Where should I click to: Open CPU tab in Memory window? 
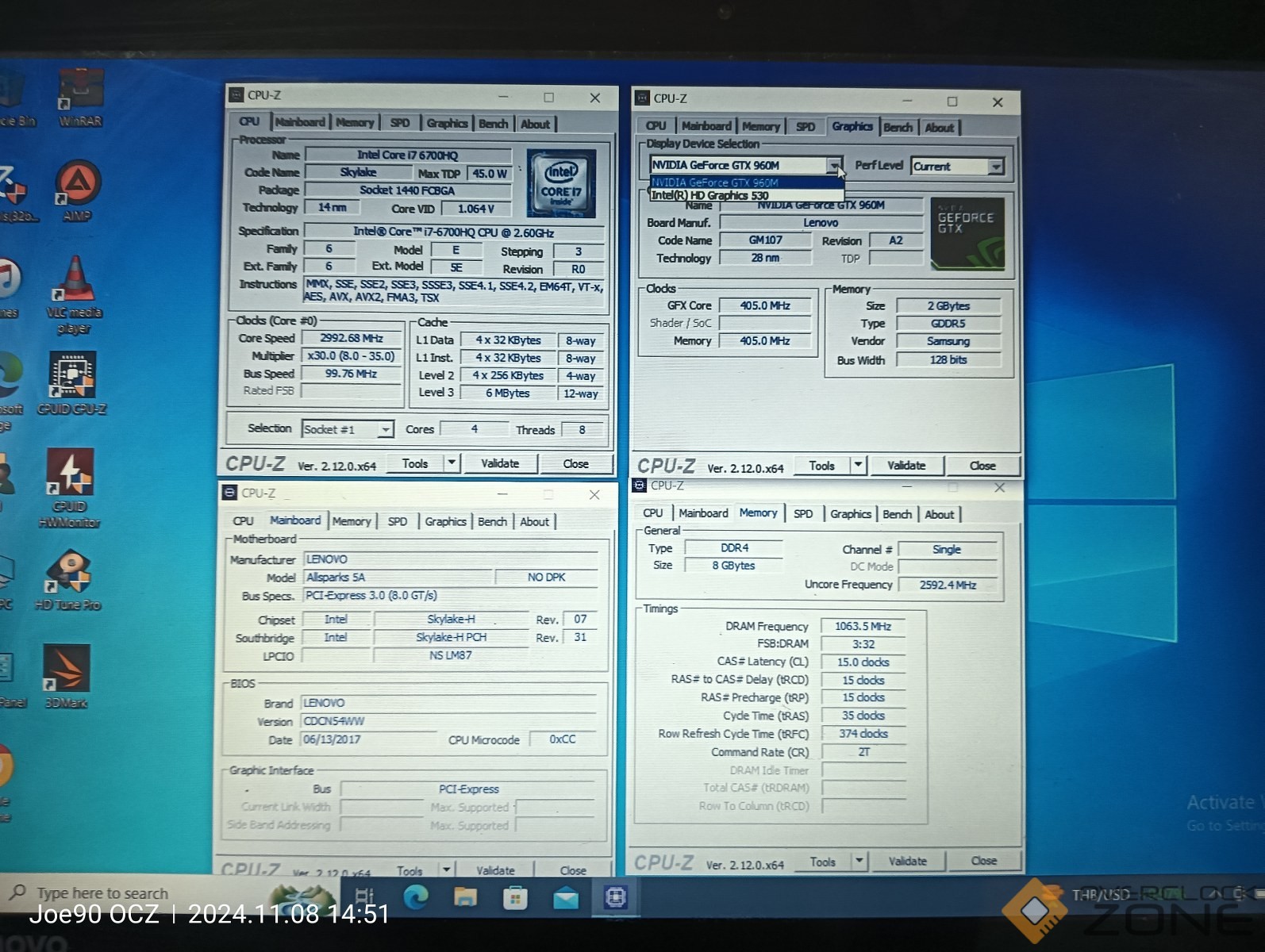coord(653,513)
